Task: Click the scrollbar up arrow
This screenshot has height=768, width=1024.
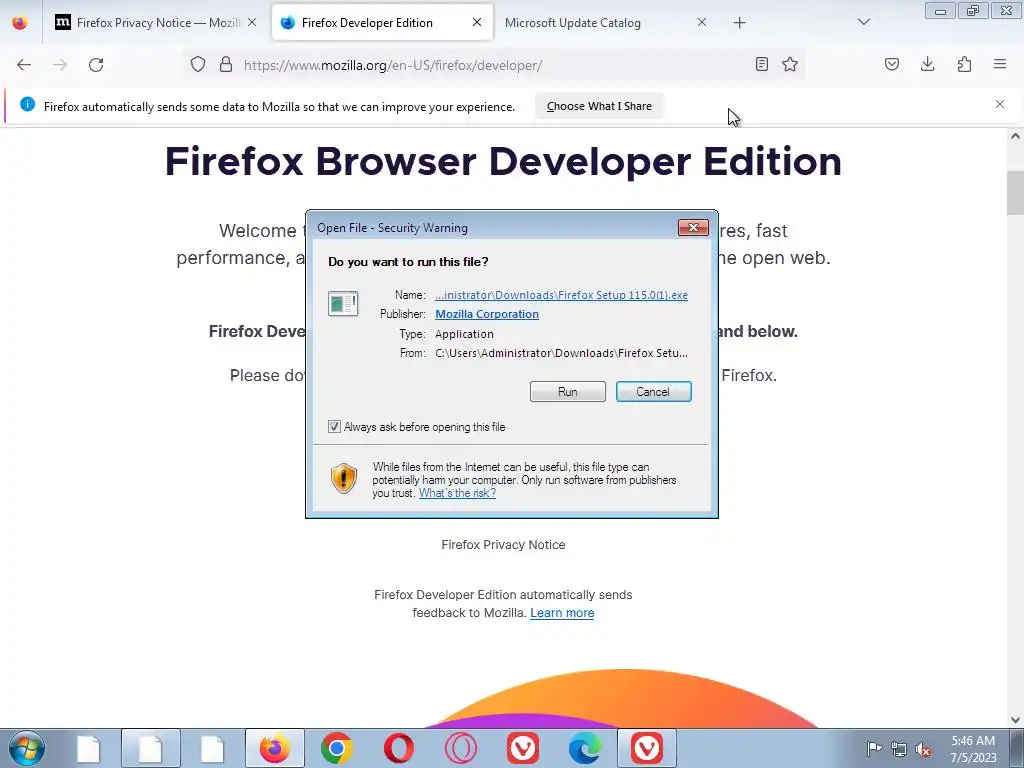Action: coord(1015,136)
